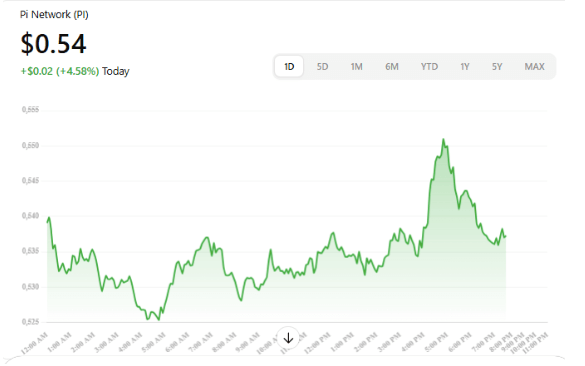Click the 0,550 y-axis label

30,146
